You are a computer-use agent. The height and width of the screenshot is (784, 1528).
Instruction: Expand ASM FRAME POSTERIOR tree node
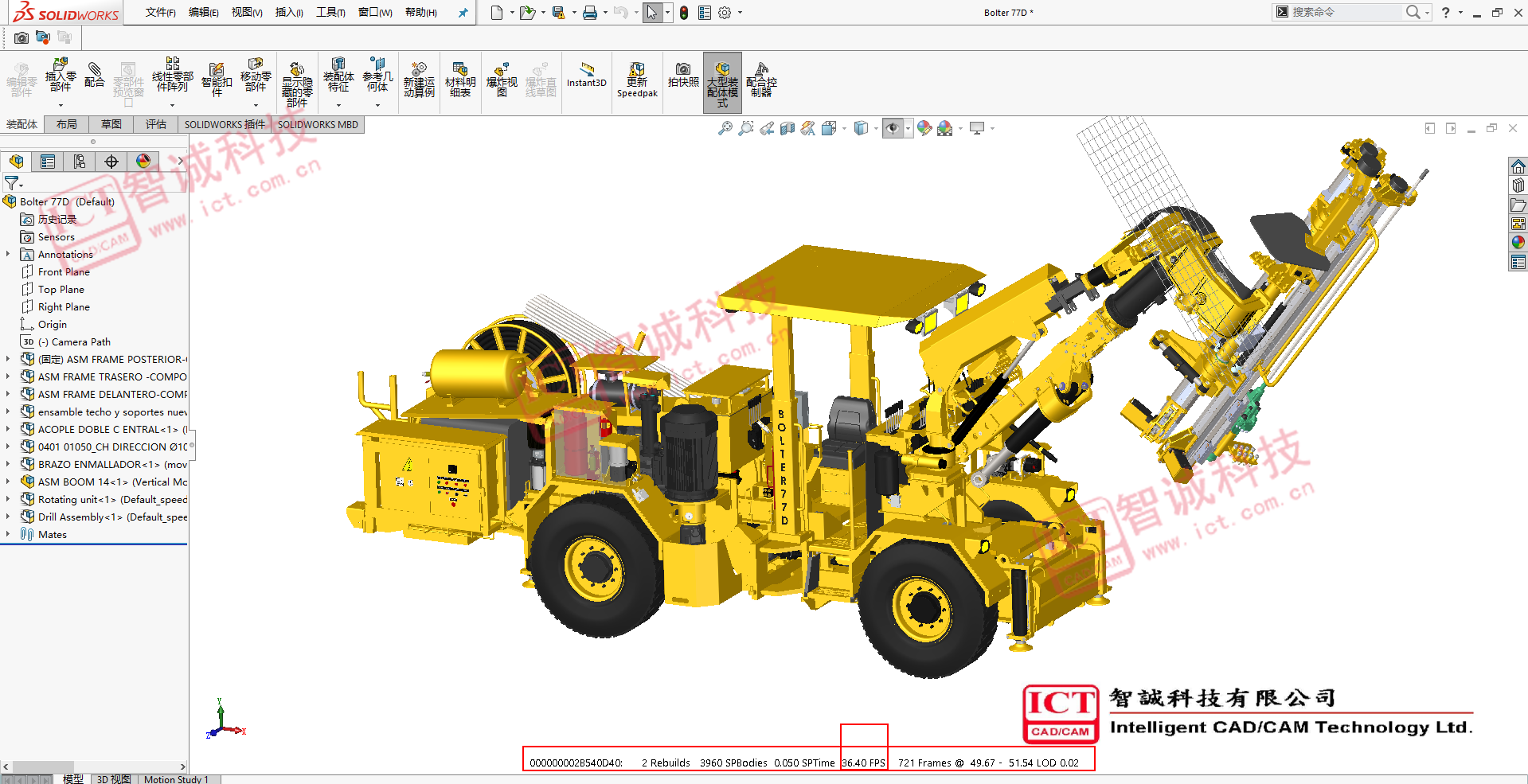tap(8, 359)
